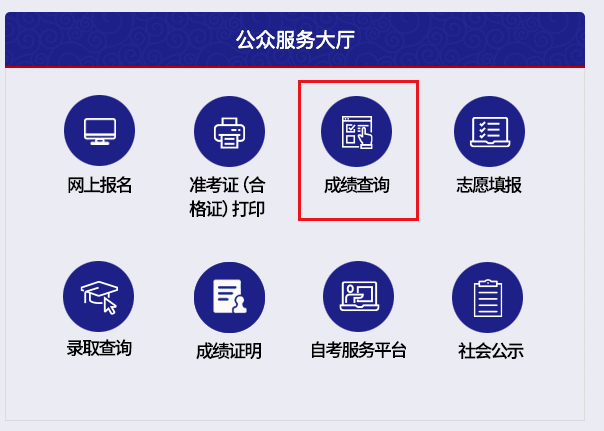Click the person stamp on the 成绩证明 icon
604x431 pixels.
tap(240, 305)
